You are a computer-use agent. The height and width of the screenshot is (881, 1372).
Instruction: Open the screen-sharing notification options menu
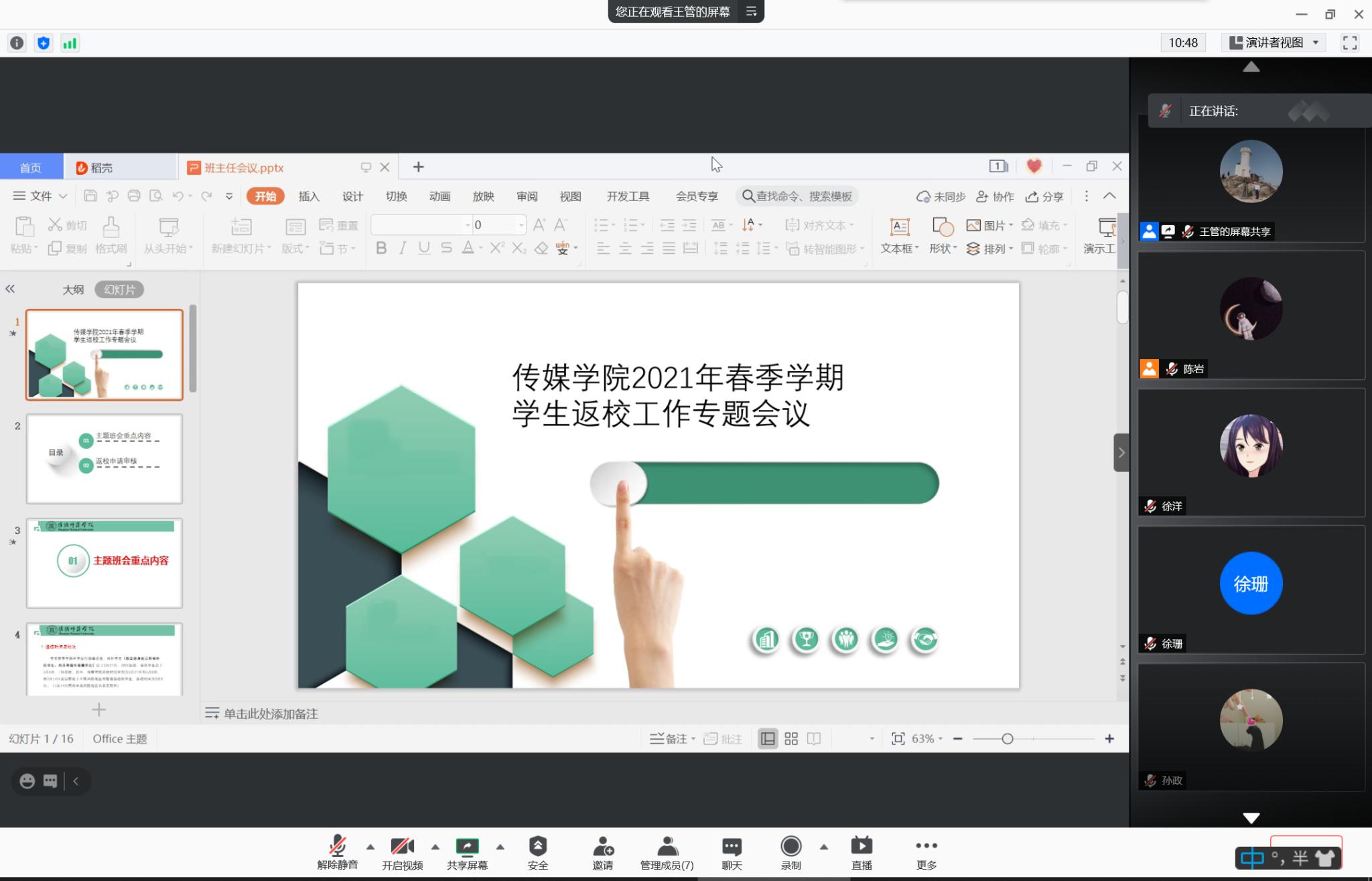pos(751,11)
